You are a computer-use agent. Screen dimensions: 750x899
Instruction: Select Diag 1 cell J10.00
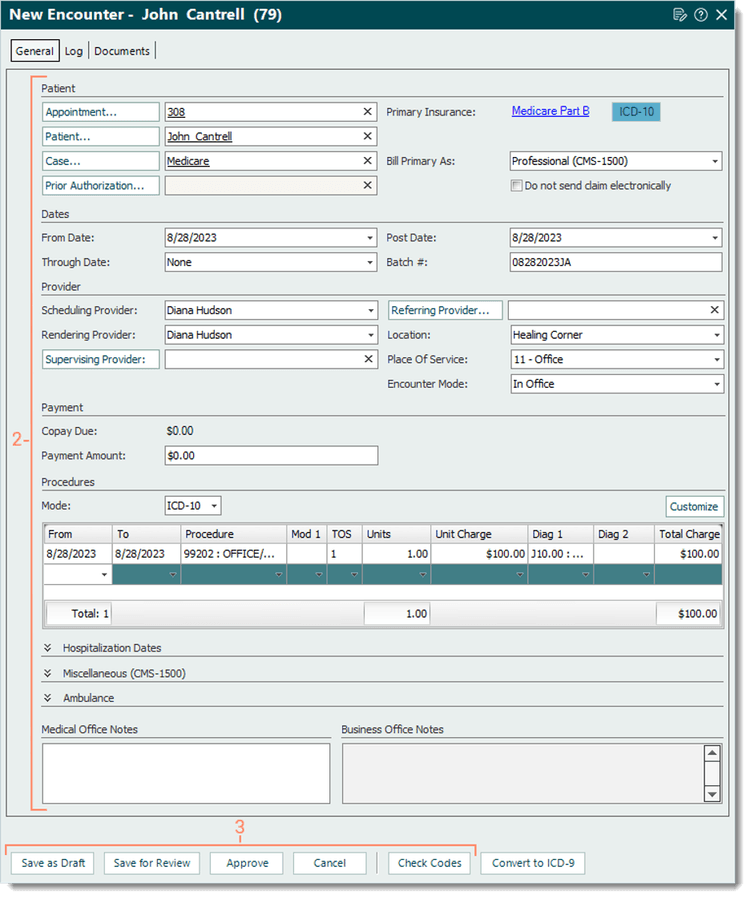click(560, 554)
